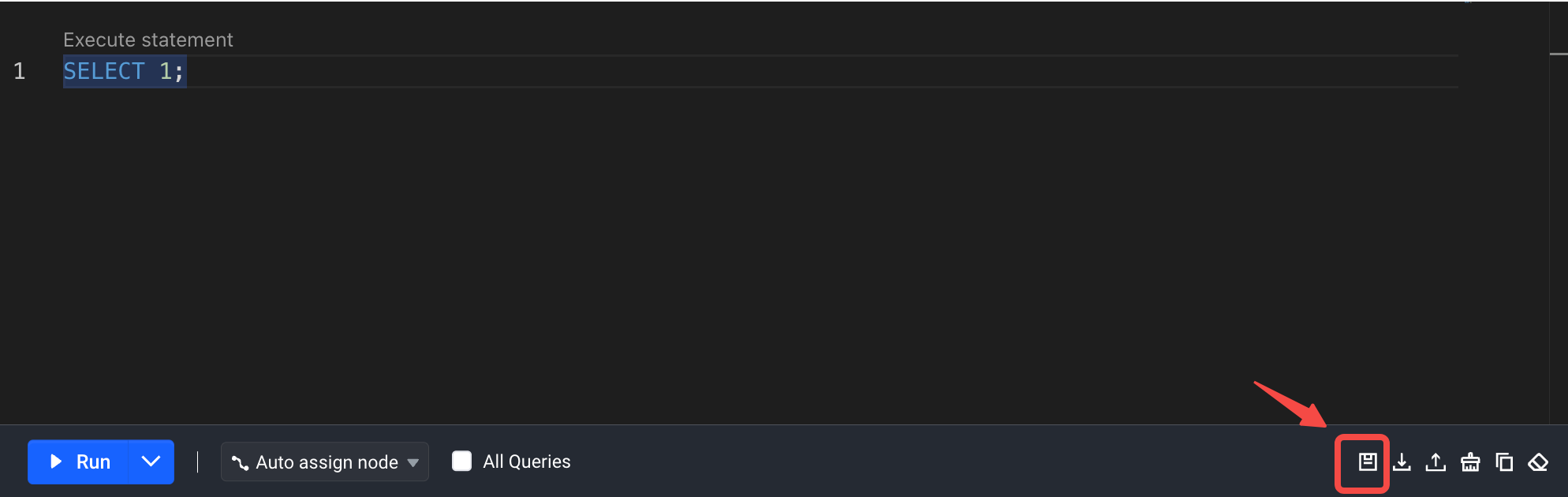1568x497 pixels.
Task: Click the empty editor area below the query
Action: point(757,252)
